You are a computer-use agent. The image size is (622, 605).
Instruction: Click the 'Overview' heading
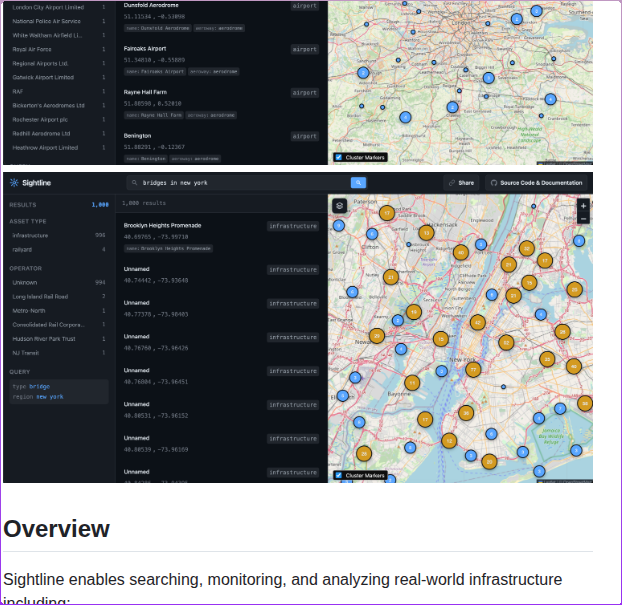click(x=56, y=528)
